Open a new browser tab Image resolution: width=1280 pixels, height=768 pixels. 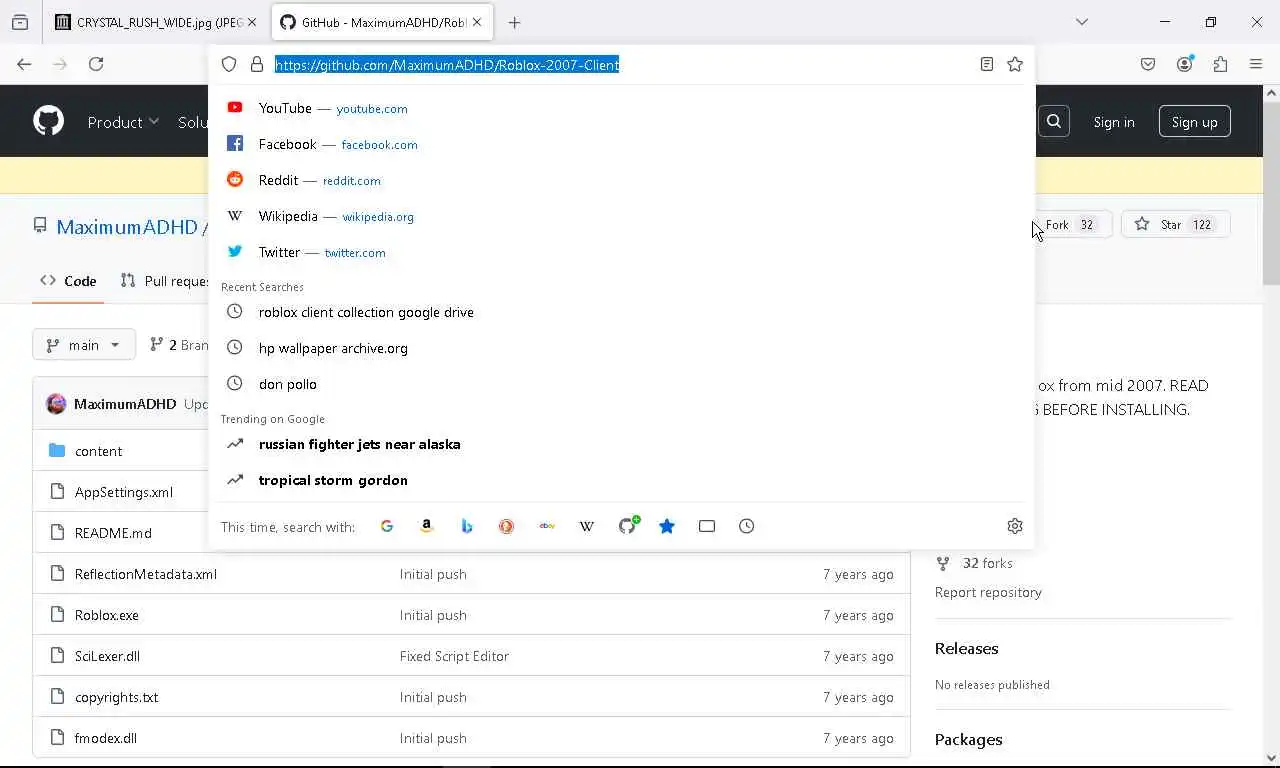pyautogui.click(x=514, y=22)
